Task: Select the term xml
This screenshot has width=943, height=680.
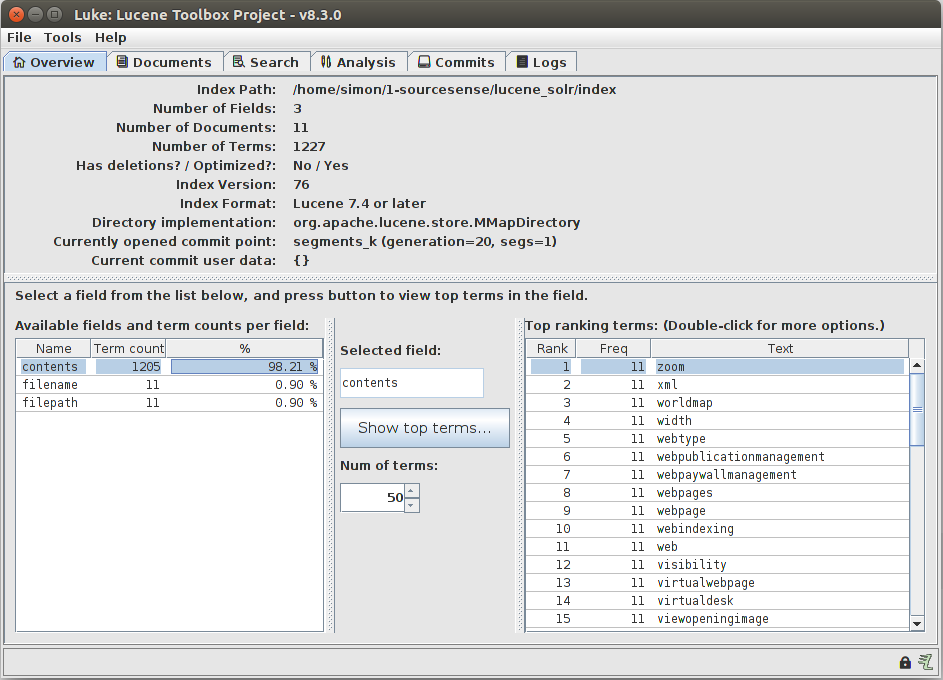Action: click(x=717, y=385)
